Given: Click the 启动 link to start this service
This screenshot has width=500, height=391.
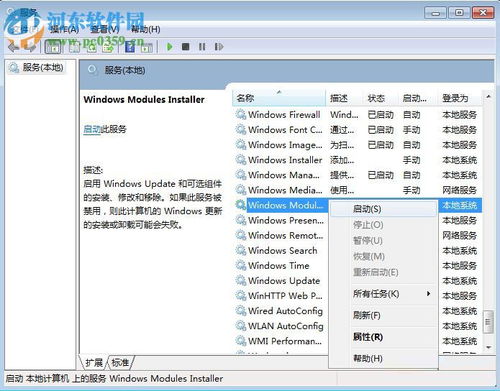Looking at the screenshot, I should pos(92,129).
